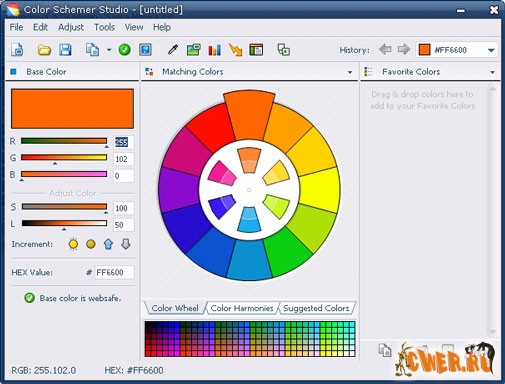
Task: Click the Base Color panel icon
Action: [x=13, y=71]
